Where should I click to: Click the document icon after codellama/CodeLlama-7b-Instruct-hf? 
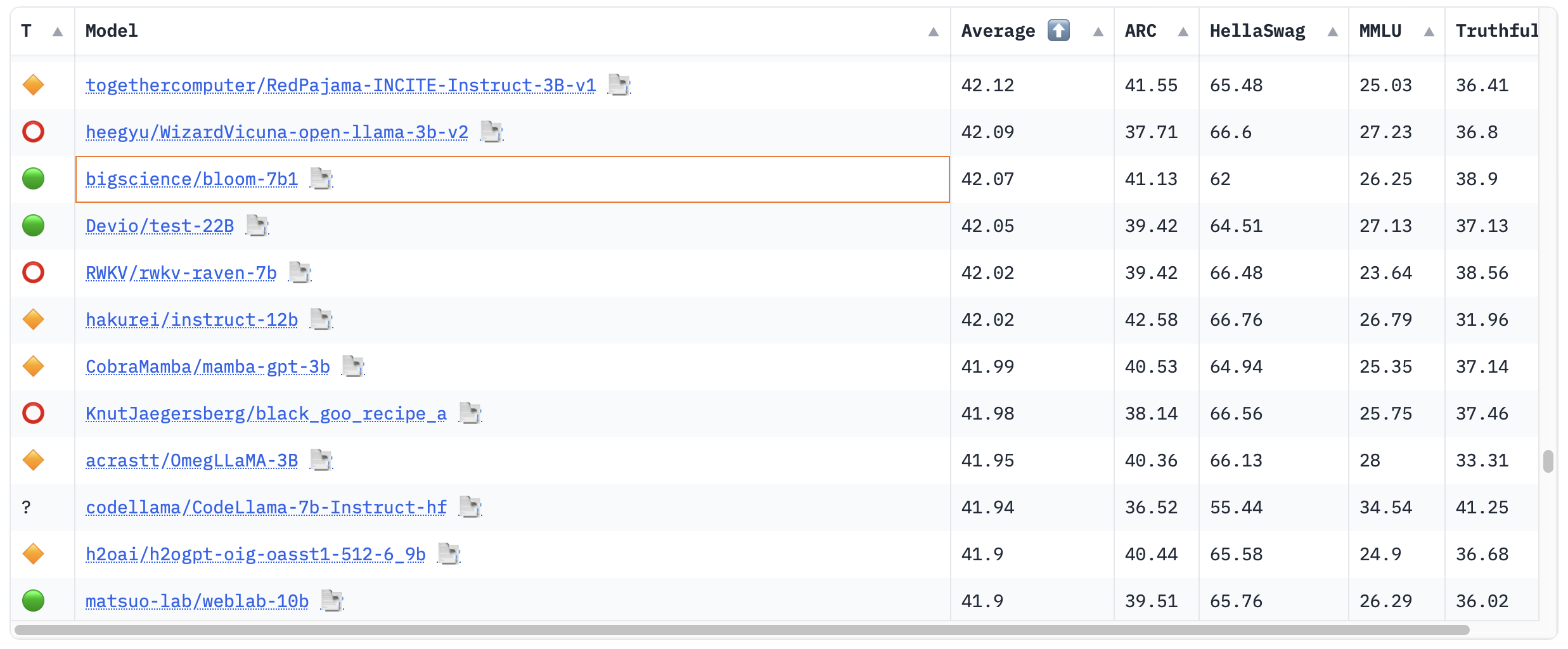[x=470, y=507]
